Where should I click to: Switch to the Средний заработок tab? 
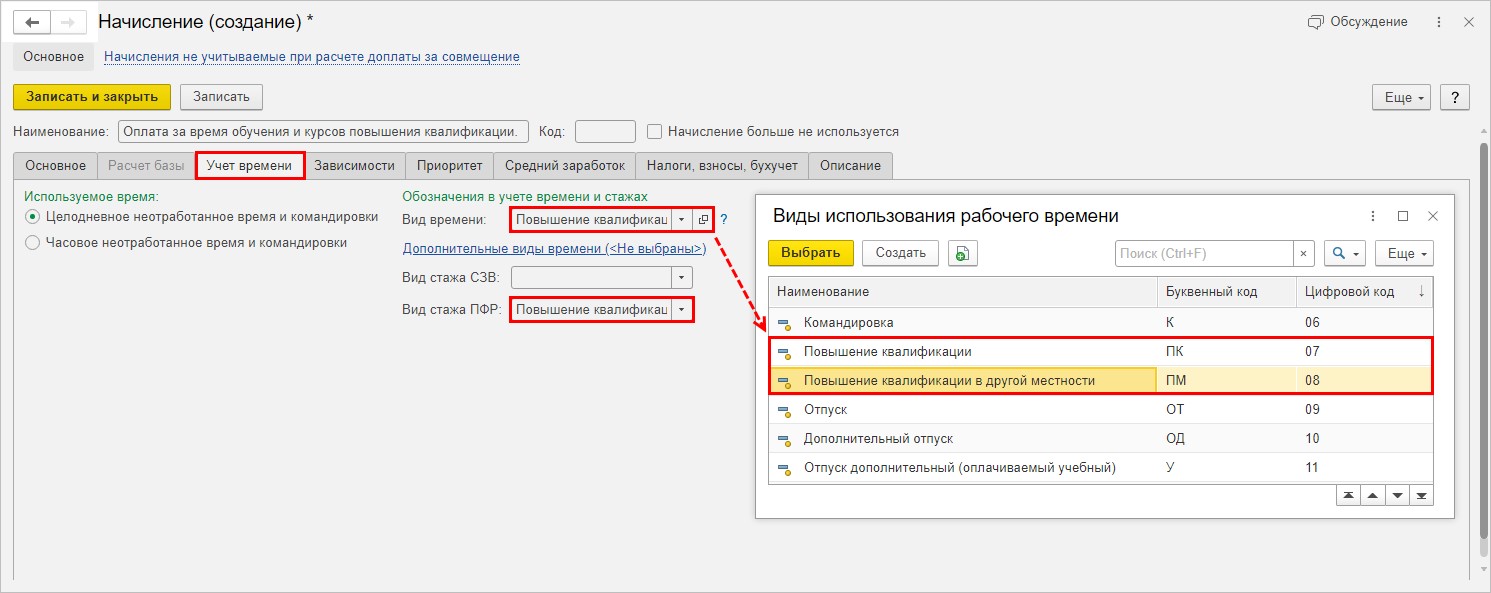point(564,166)
